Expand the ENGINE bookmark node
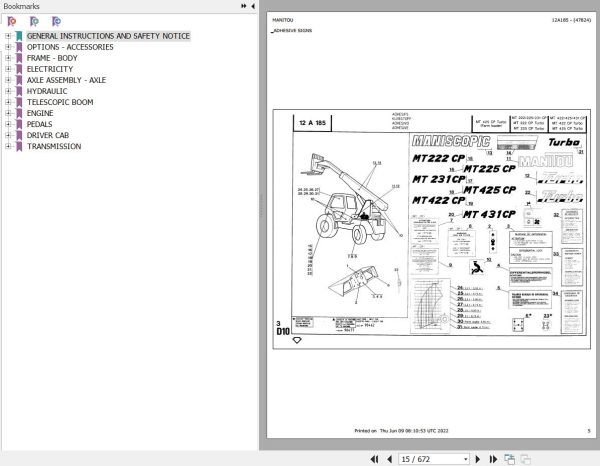 [x=8, y=113]
